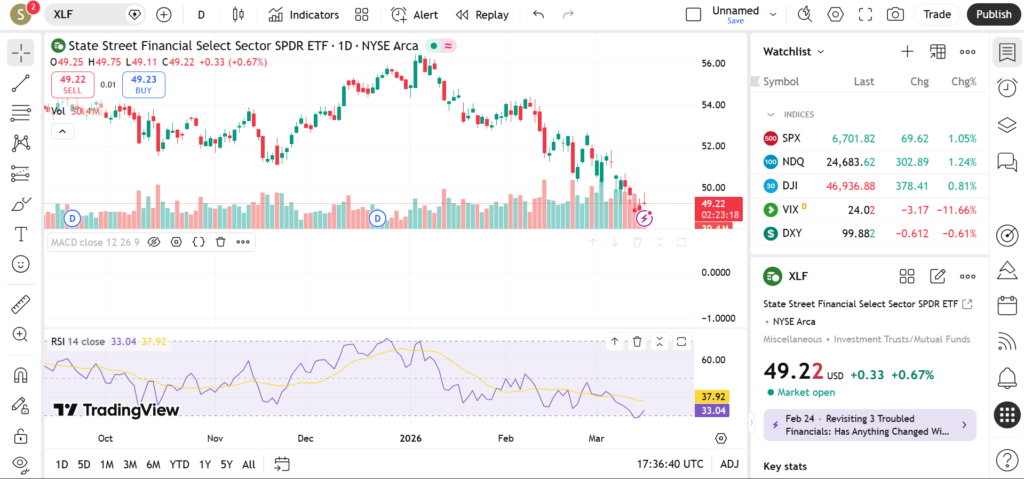The height and width of the screenshot is (479, 1024).
Task: Open the Alerts panel in right sidebar
Action: 1007,88
